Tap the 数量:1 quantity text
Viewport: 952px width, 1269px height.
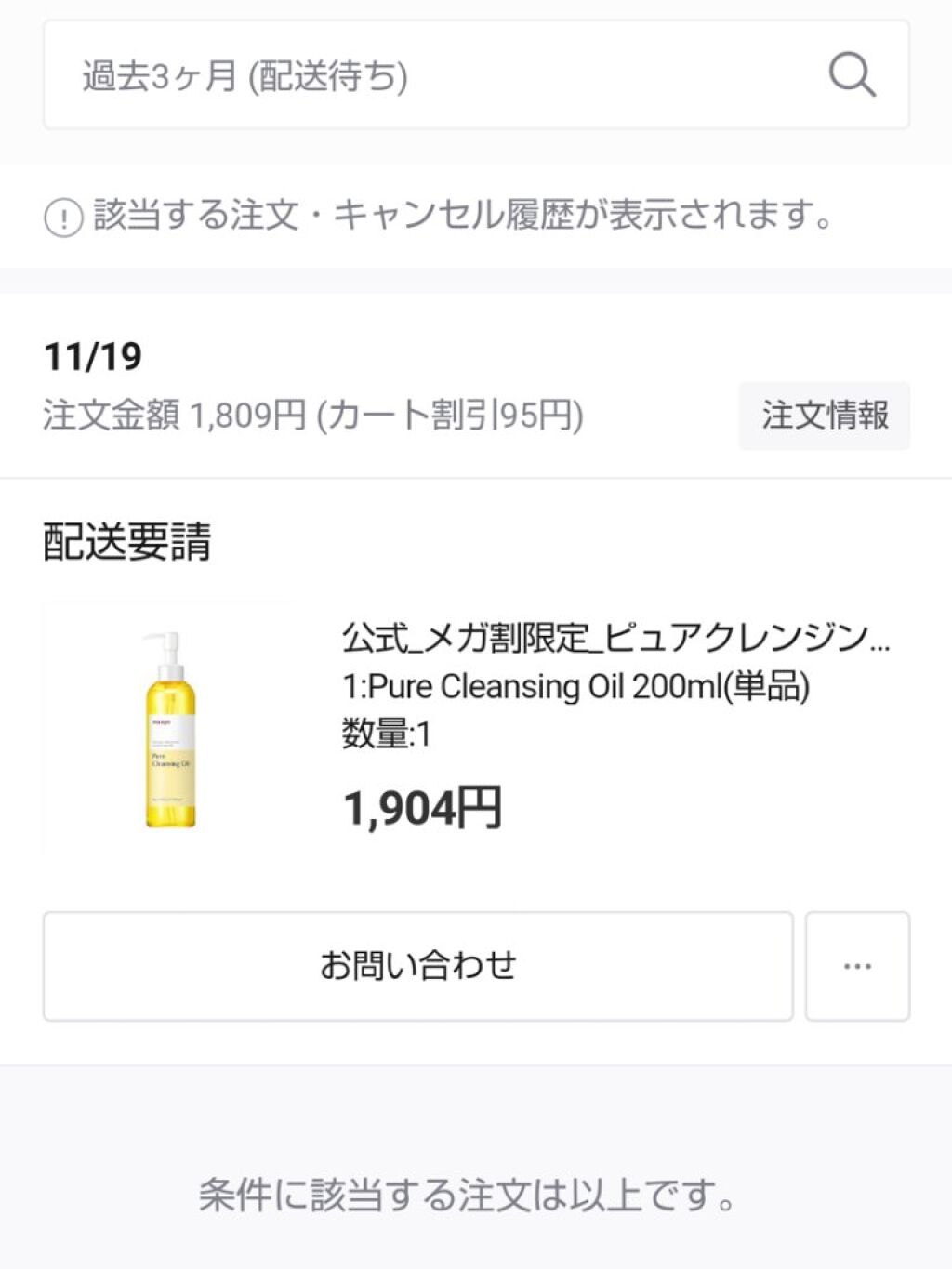click(x=386, y=734)
